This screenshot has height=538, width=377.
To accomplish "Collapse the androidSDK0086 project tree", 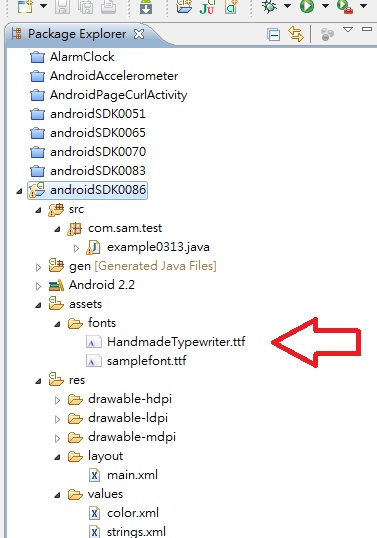I will click(20, 191).
